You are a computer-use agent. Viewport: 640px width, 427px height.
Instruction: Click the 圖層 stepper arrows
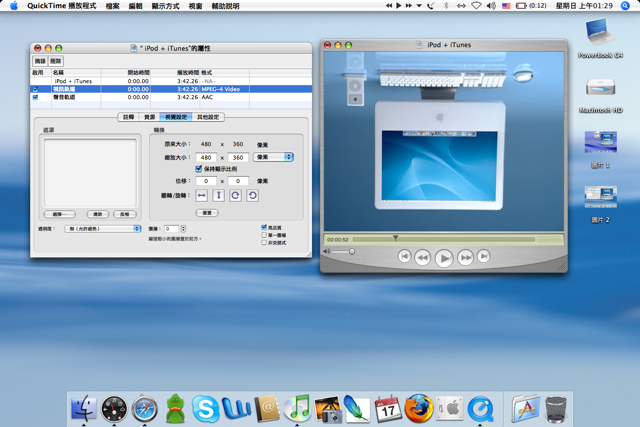click(183, 229)
